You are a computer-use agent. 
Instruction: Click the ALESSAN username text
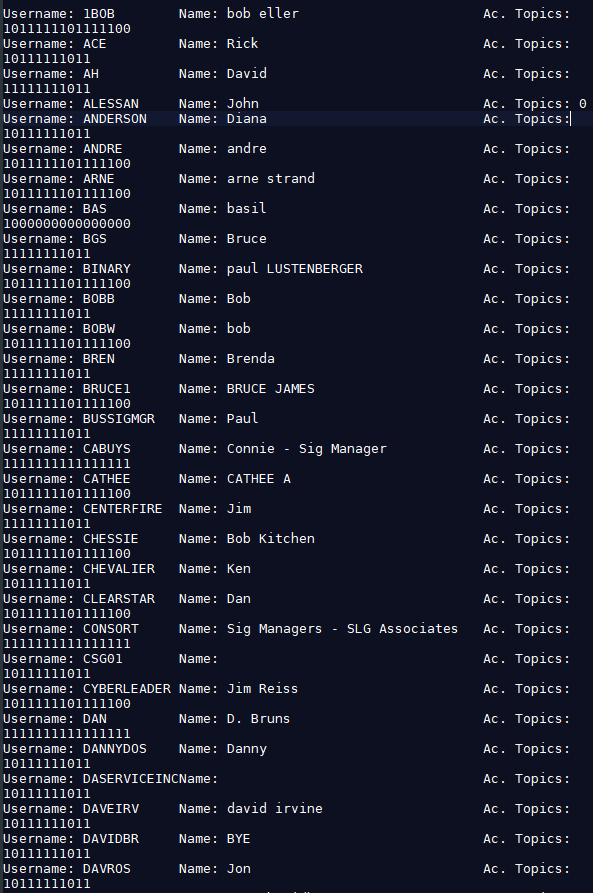(x=111, y=104)
